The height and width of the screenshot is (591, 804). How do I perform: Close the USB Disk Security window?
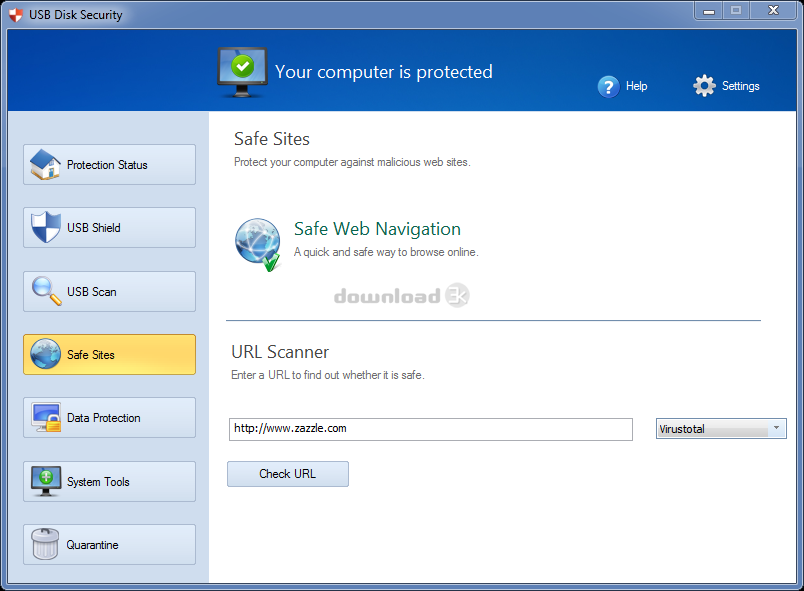pyautogui.click(x=774, y=11)
